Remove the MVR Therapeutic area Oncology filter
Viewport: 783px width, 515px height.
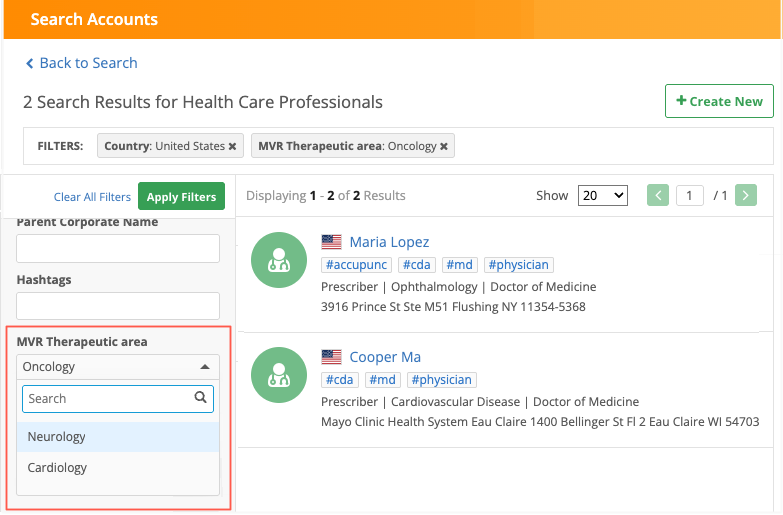(x=444, y=146)
